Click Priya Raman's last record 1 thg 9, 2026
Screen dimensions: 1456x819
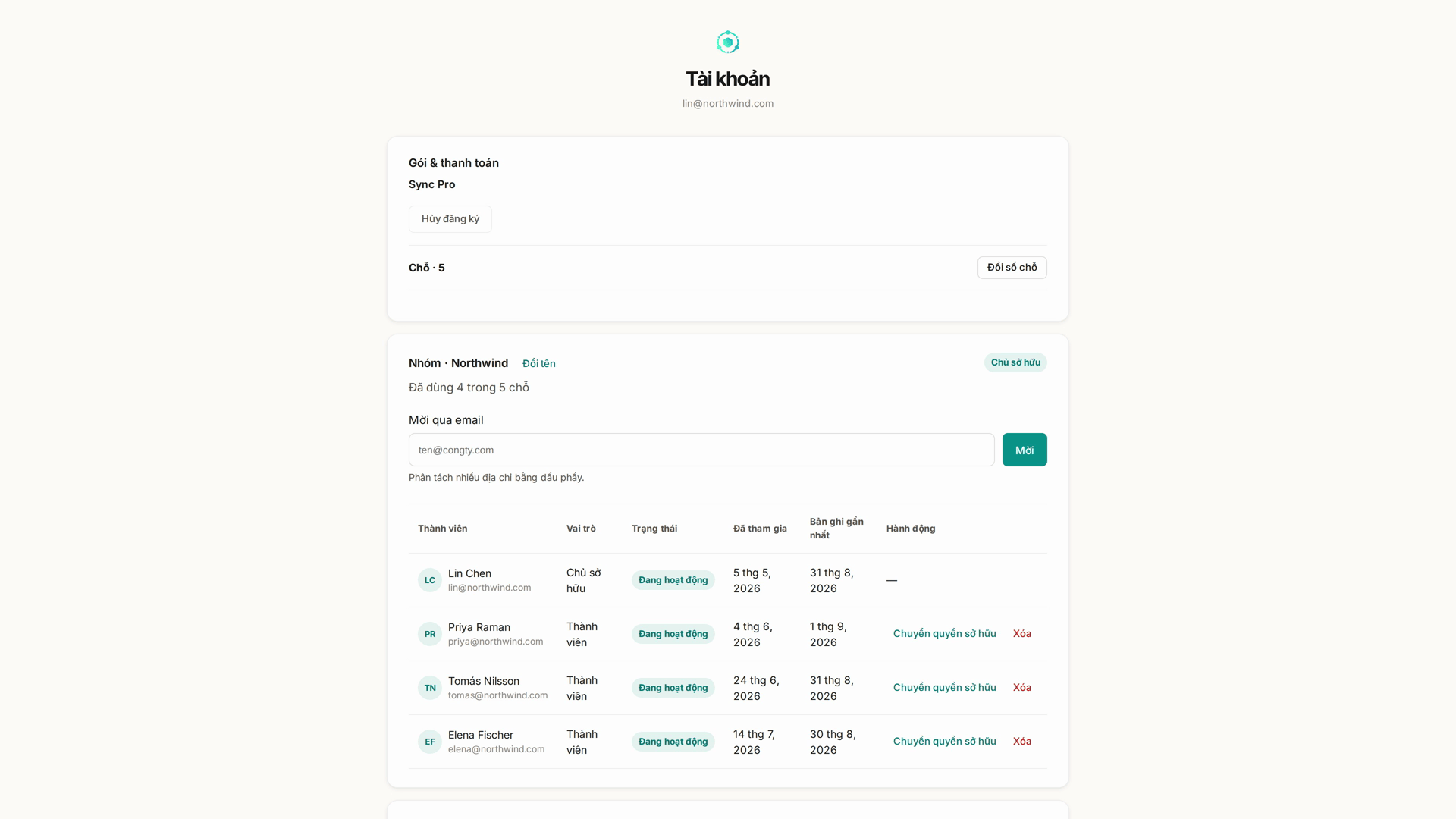tap(828, 634)
